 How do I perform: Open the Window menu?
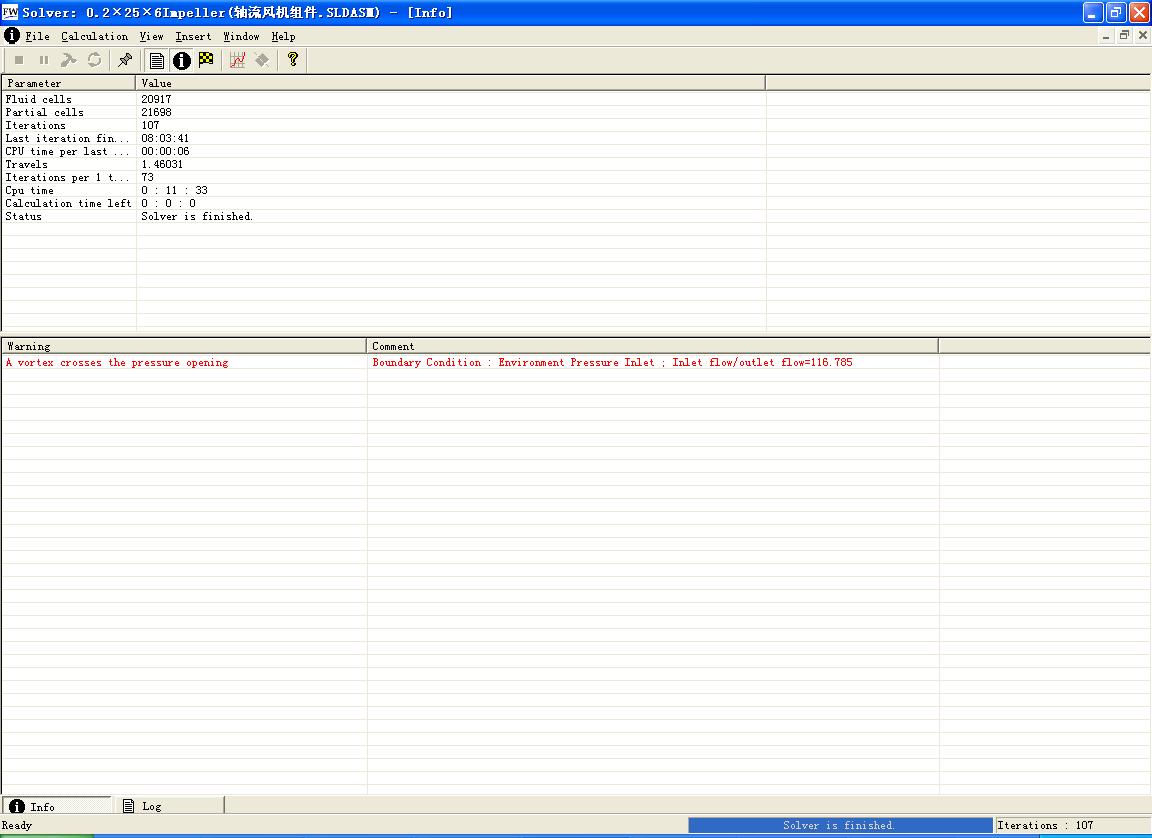241,36
